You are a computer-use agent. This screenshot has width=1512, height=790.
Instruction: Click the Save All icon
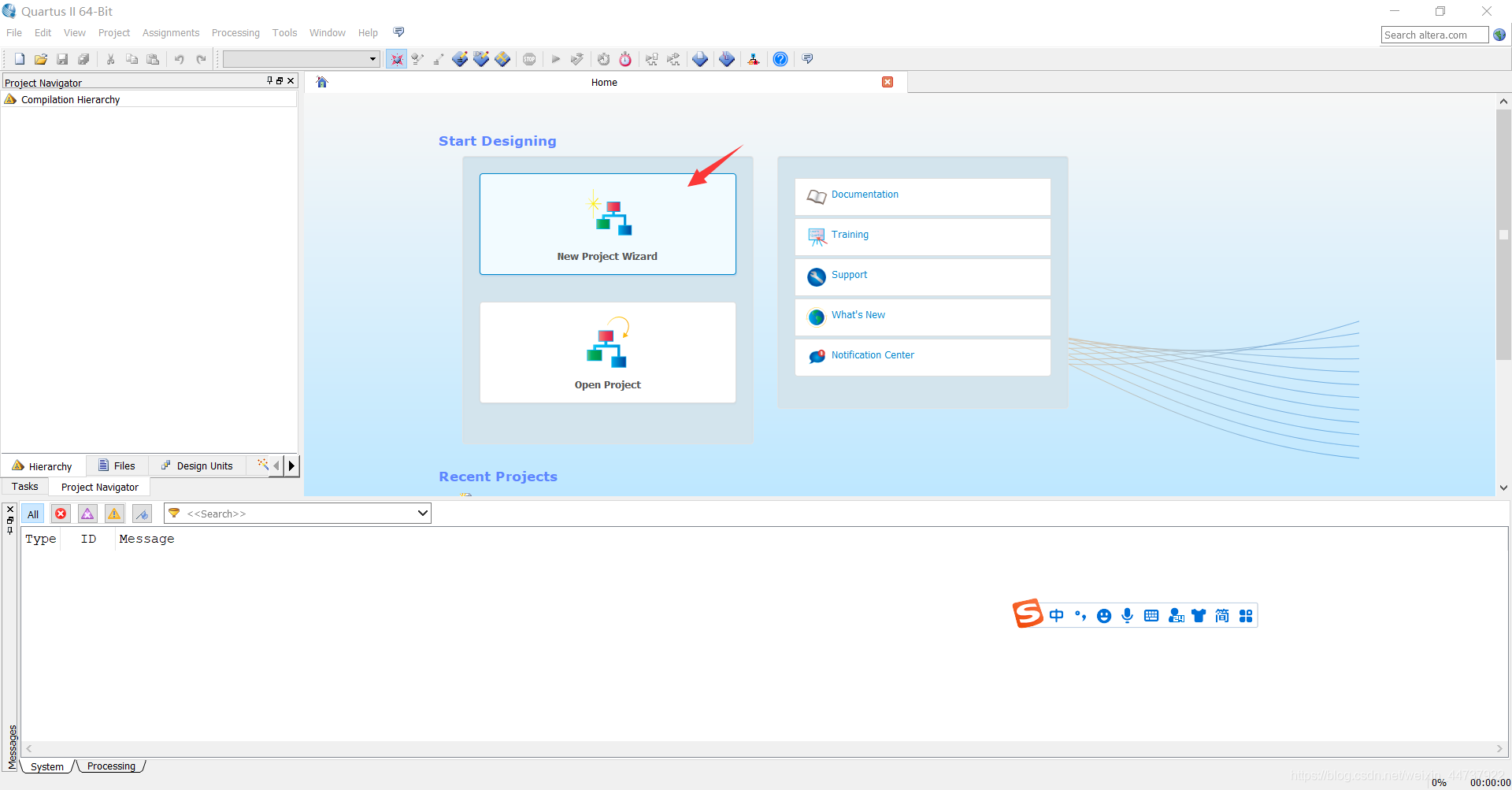[x=83, y=59]
